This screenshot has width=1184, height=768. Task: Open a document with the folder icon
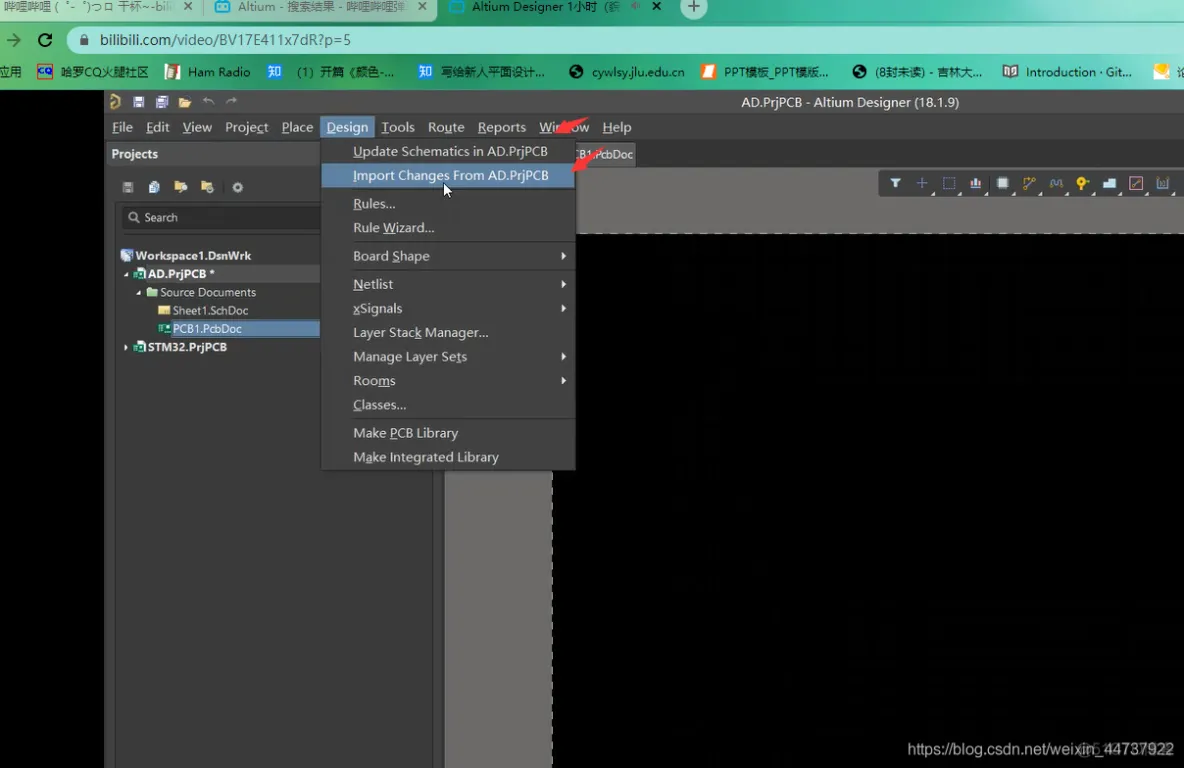pos(185,101)
